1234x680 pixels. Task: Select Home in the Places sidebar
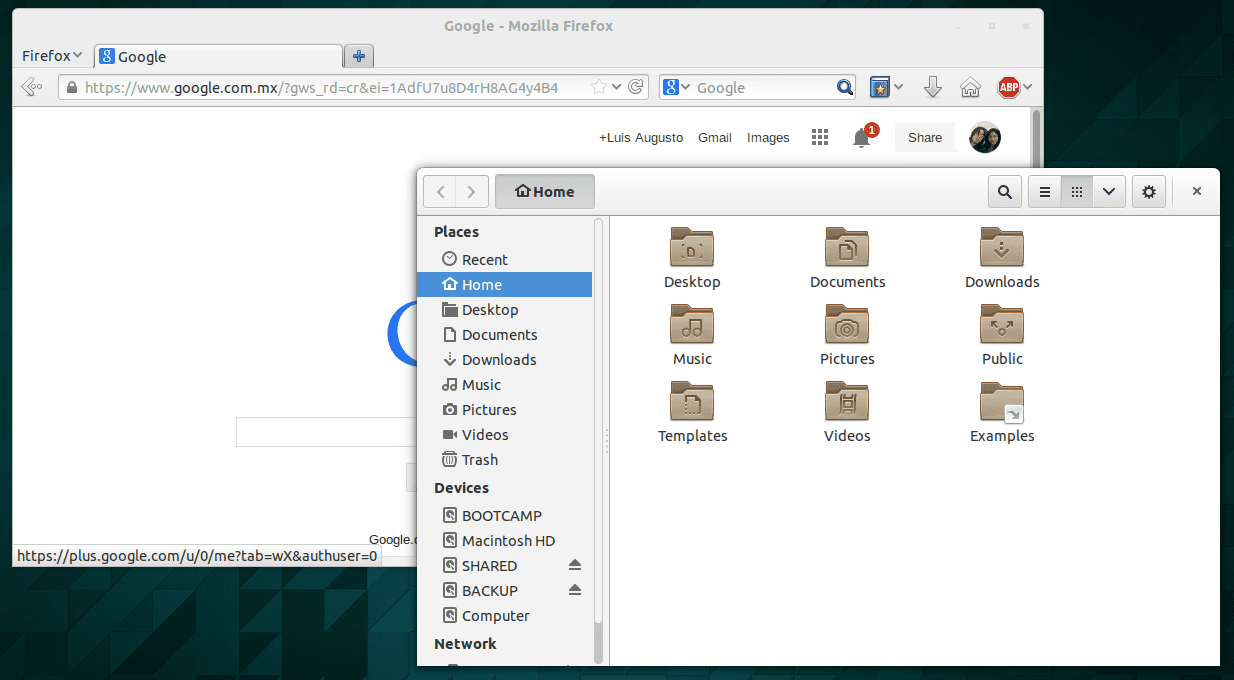[504, 285]
